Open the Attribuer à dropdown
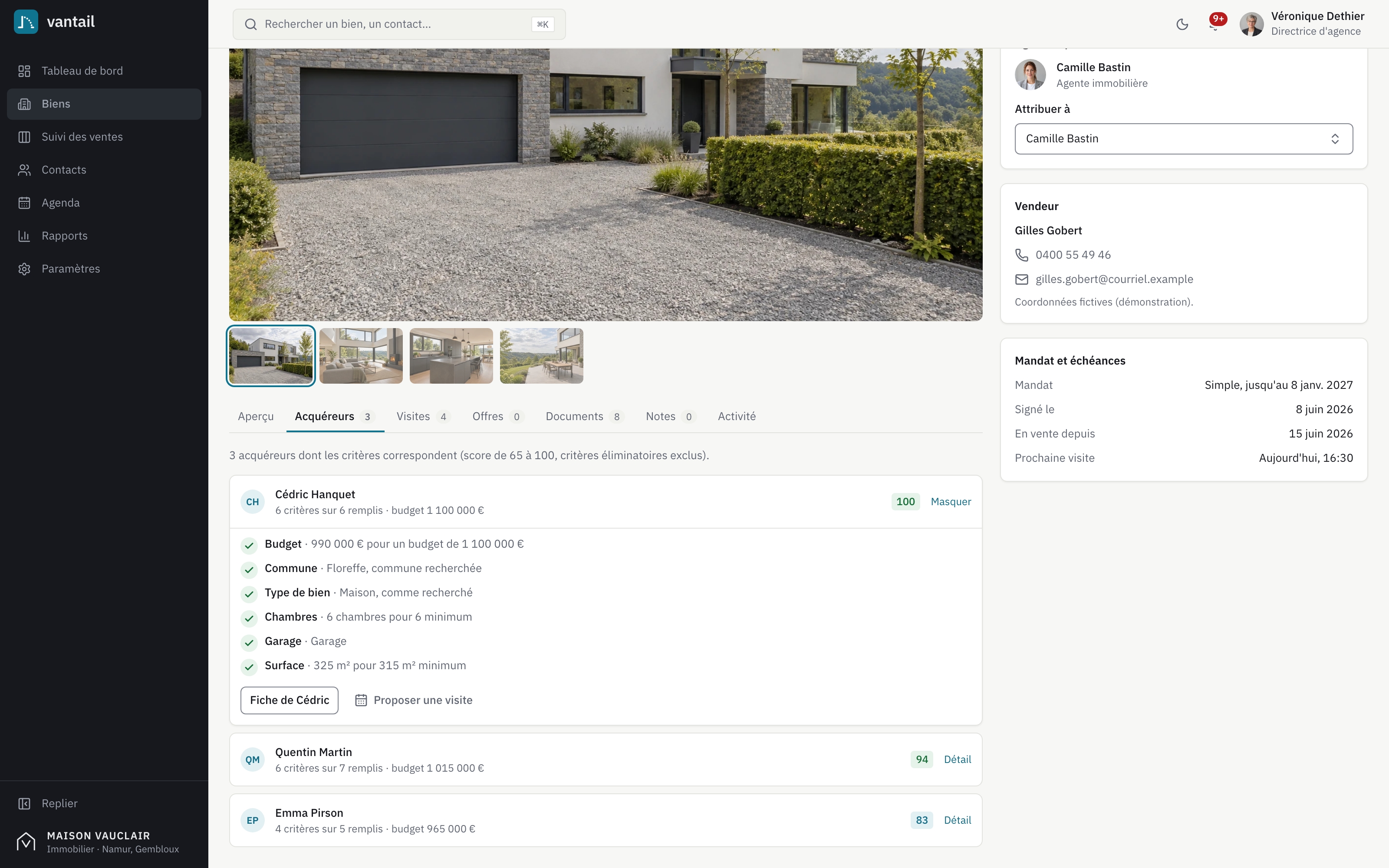The width and height of the screenshot is (1389, 868). click(x=1184, y=139)
